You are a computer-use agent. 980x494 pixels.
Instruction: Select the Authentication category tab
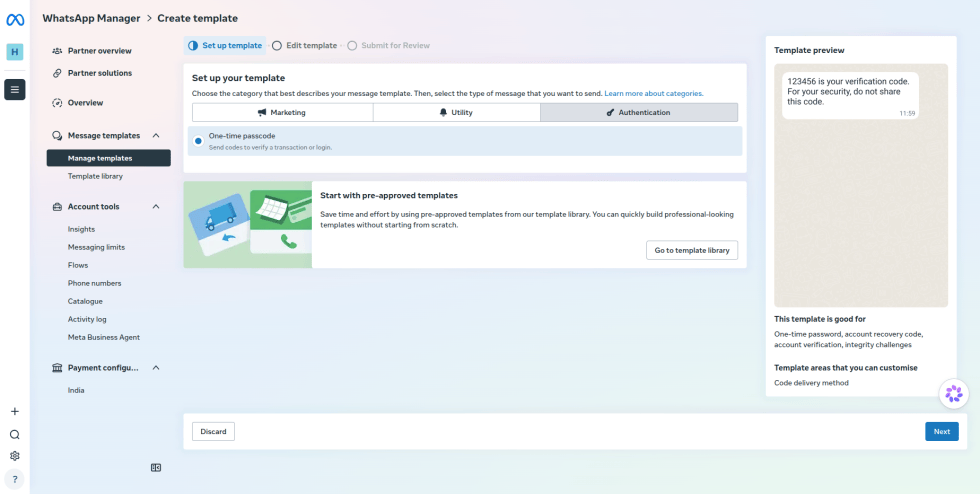[639, 113]
